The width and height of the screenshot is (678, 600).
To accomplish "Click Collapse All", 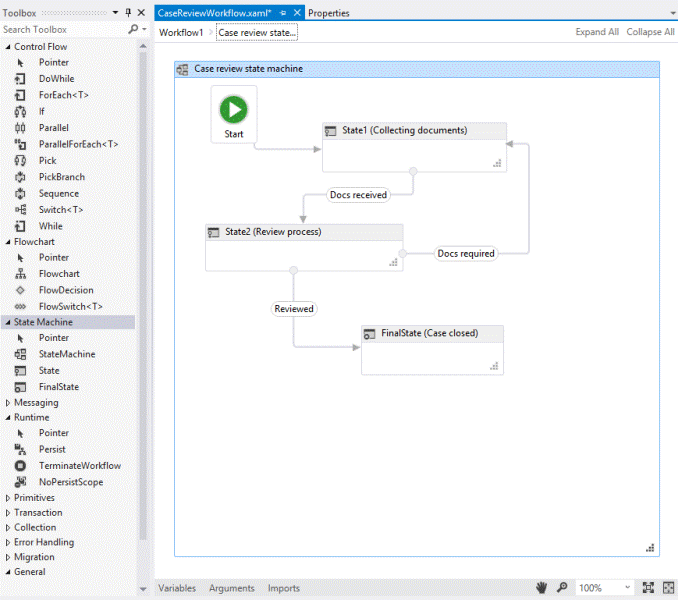I will coord(650,32).
